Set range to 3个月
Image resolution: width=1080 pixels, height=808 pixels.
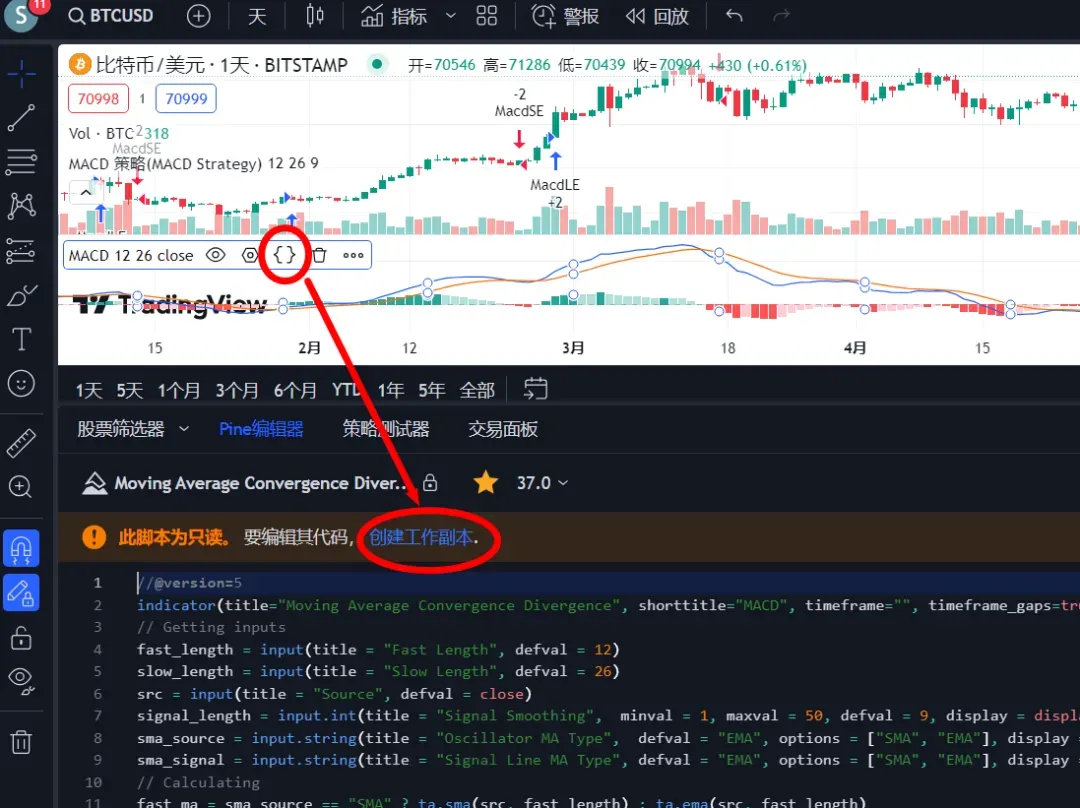click(x=237, y=391)
